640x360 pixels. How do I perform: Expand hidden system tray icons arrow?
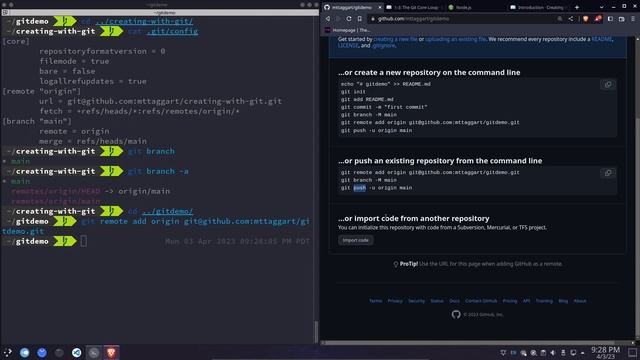(x=582, y=353)
